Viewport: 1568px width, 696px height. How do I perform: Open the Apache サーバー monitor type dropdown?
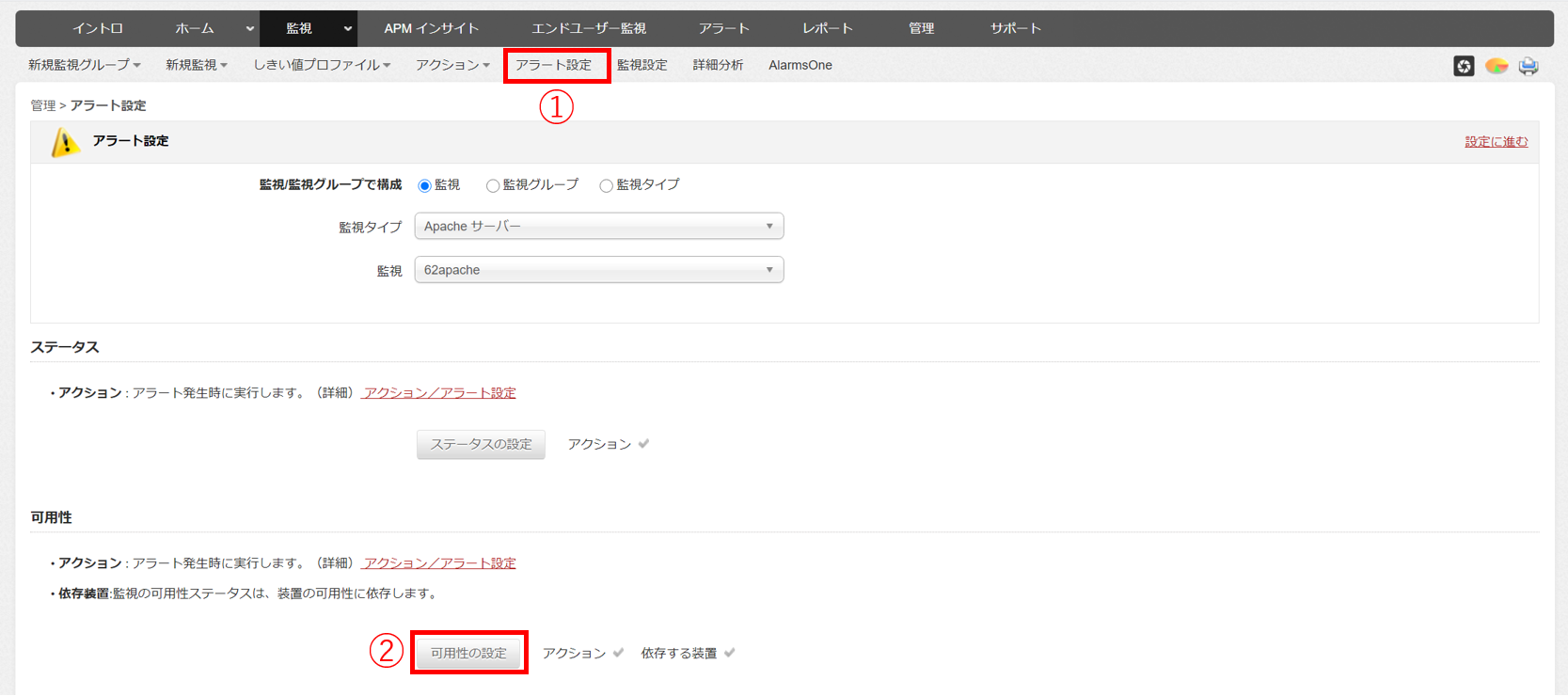599,227
